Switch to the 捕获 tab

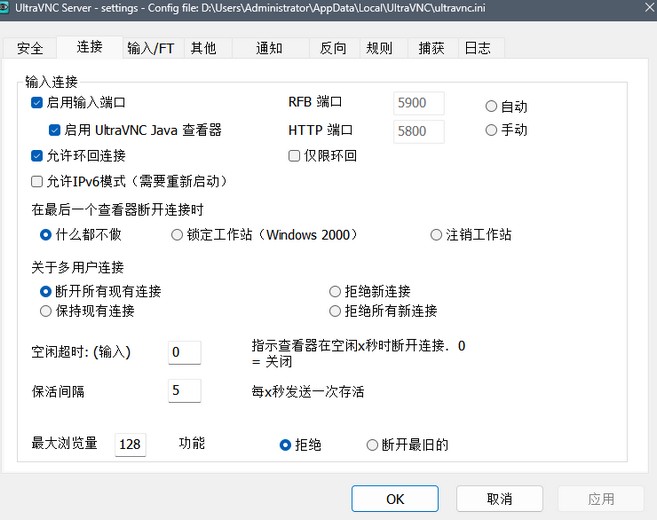(431, 48)
